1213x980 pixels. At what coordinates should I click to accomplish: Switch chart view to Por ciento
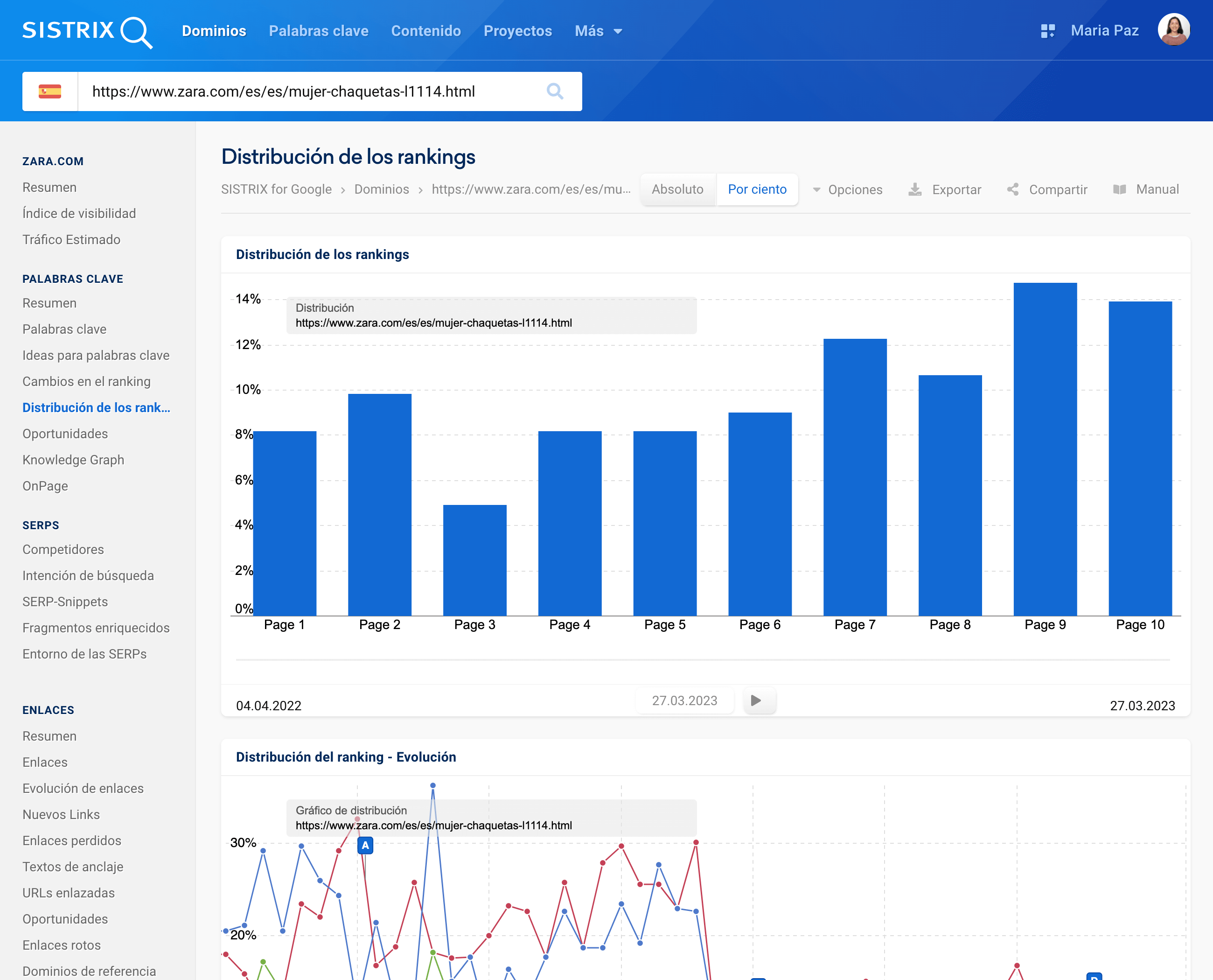(757, 189)
